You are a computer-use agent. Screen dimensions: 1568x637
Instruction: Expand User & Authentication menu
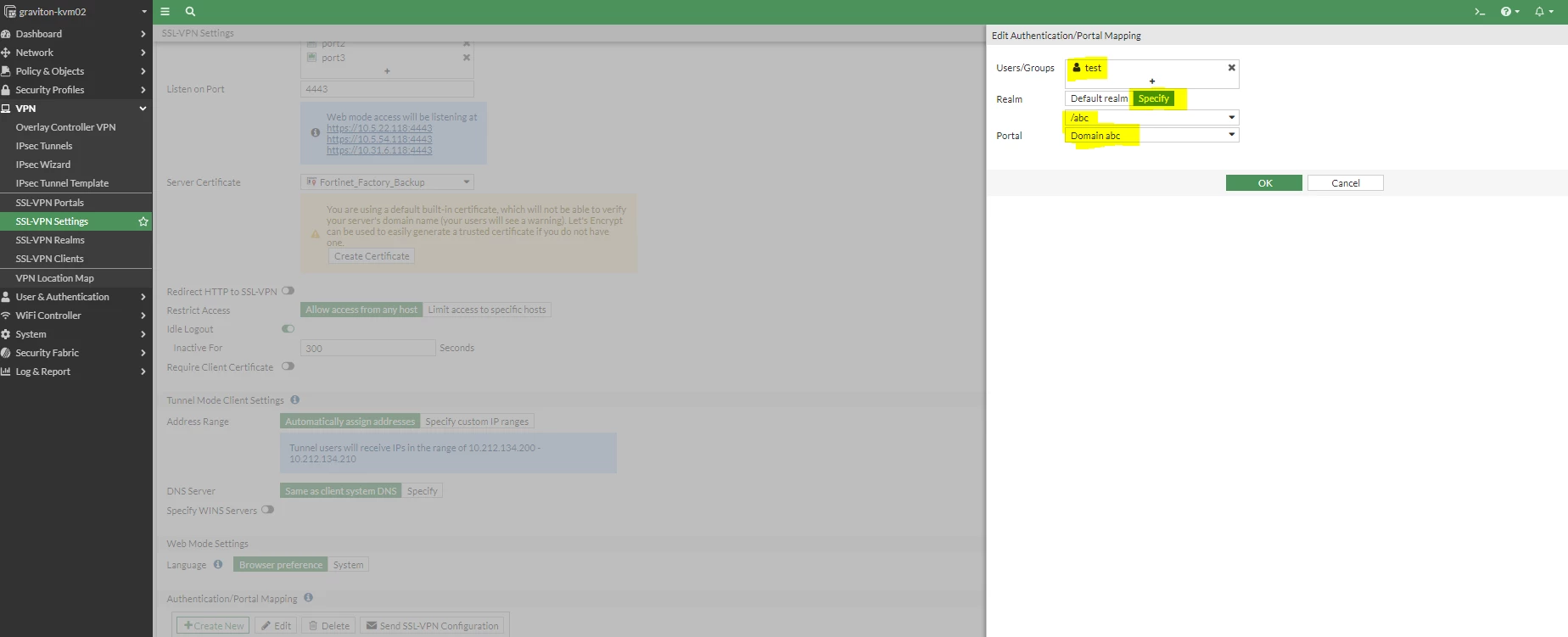tap(76, 297)
